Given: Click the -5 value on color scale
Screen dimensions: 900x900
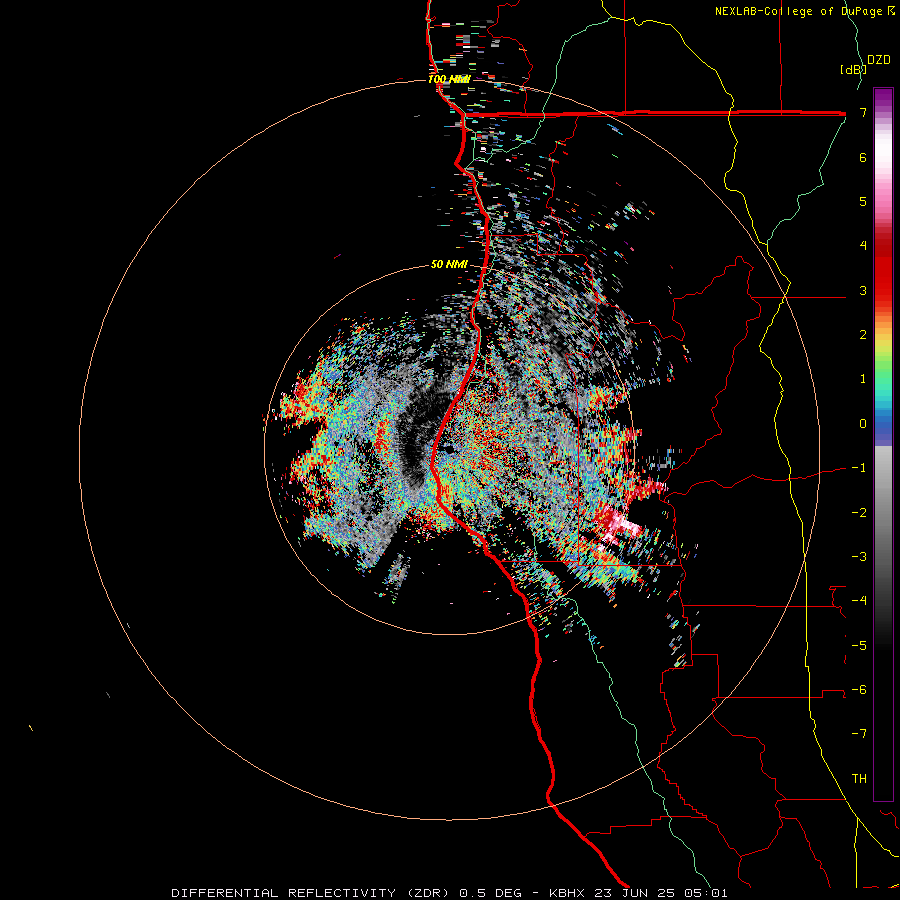Looking at the screenshot, I should [x=859, y=645].
